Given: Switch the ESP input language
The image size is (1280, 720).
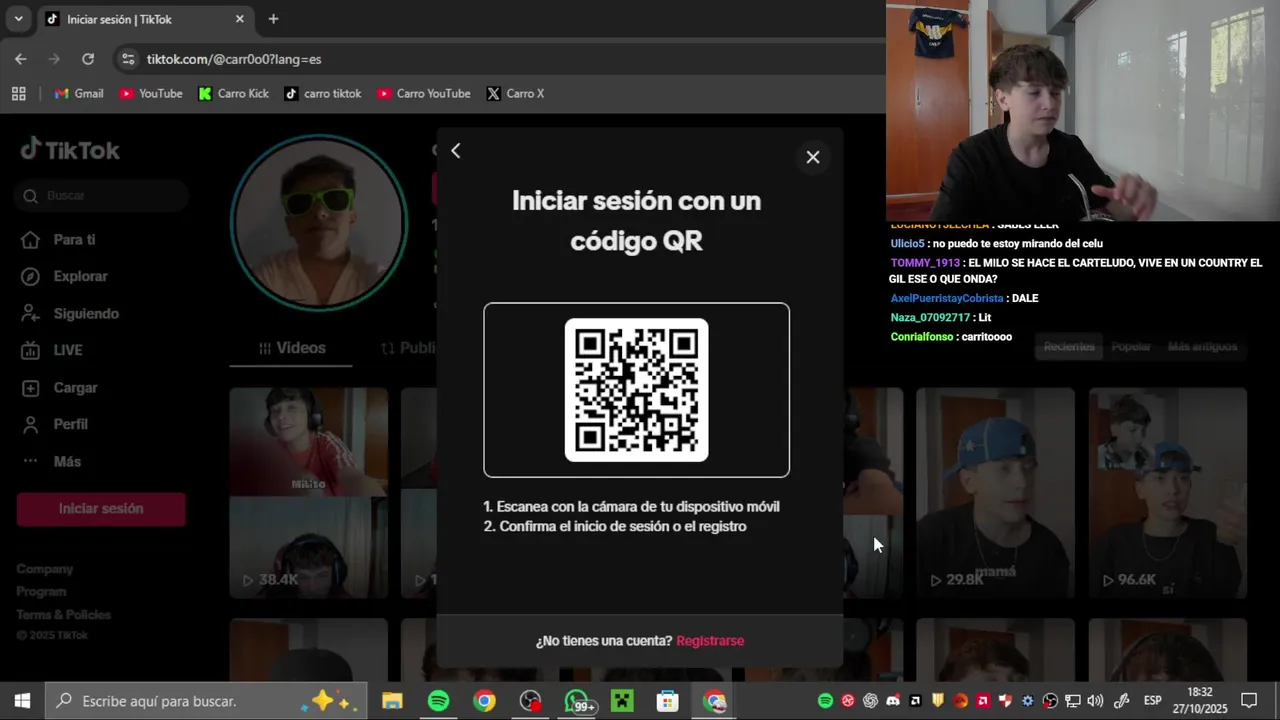Looking at the screenshot, I should 1152,701.
